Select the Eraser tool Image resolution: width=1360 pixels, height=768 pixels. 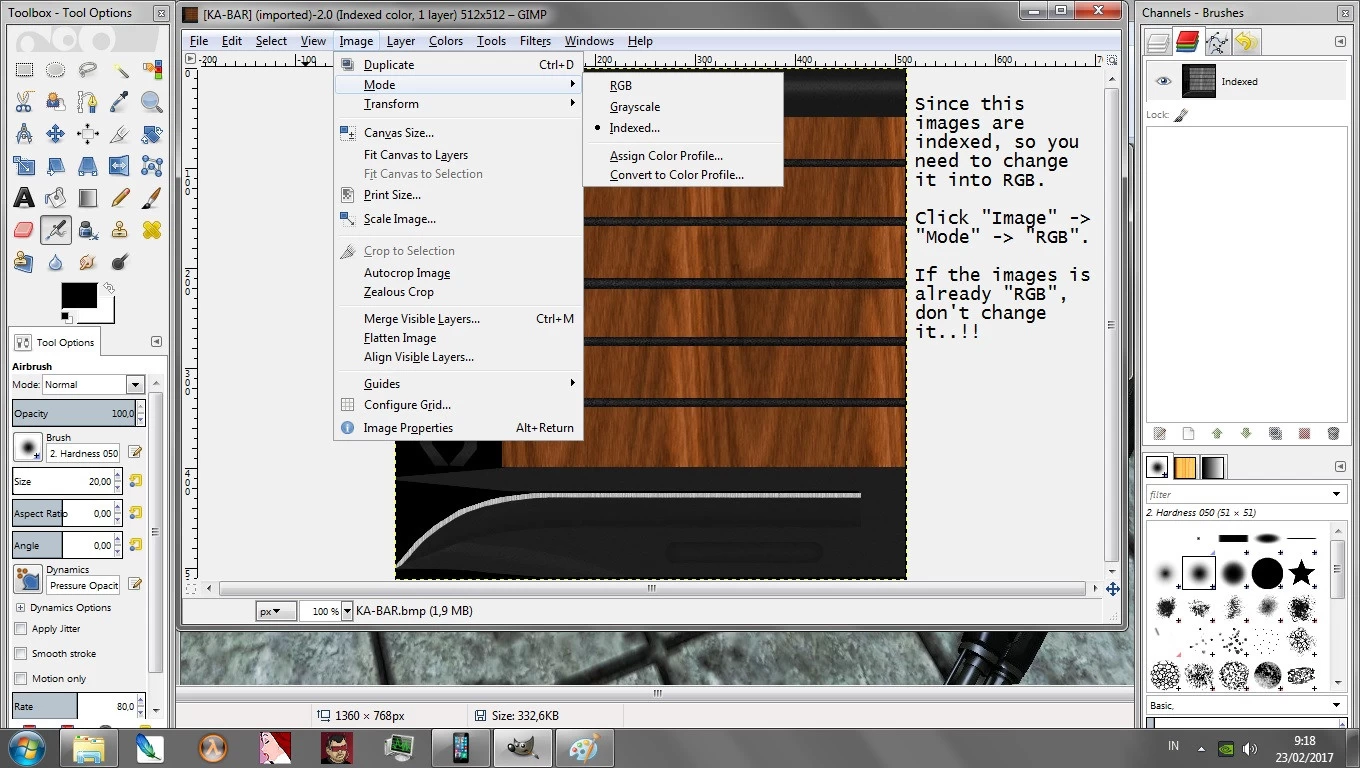point(24,230)
